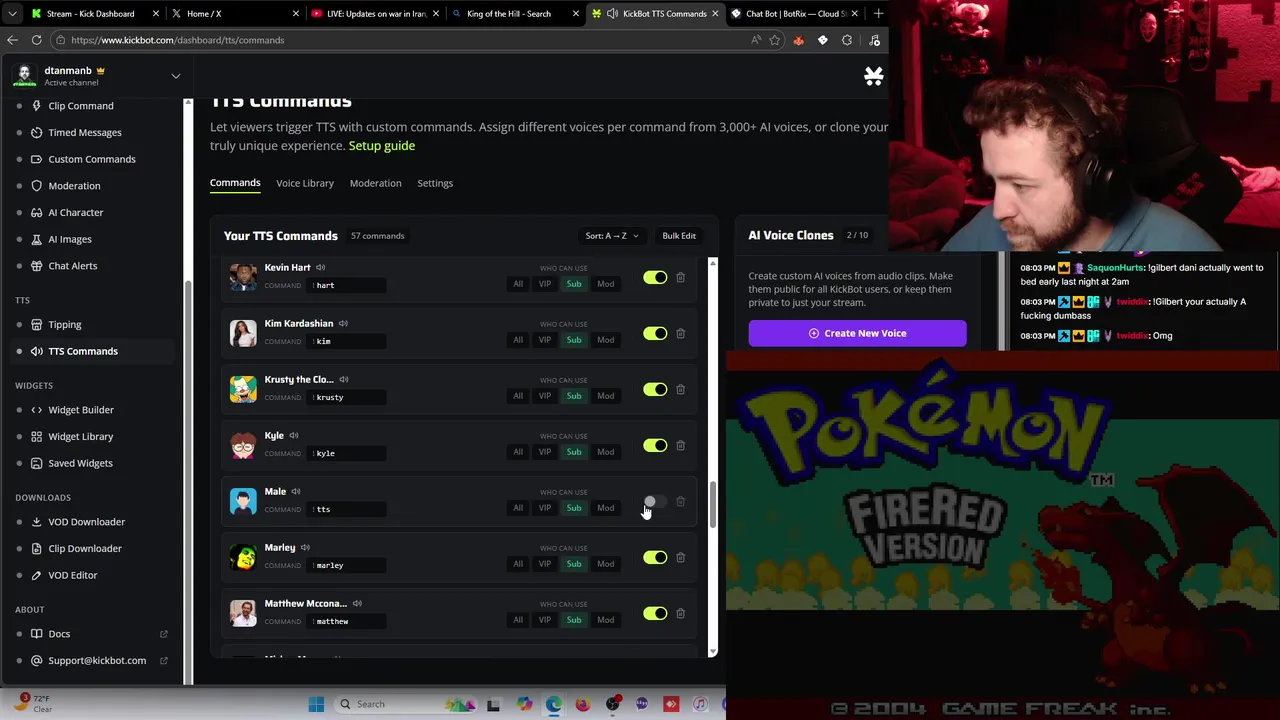This screenshot has width=1280, height=720.
Task: Open AI Images in sidebar
Action: [x=70, y=239]
